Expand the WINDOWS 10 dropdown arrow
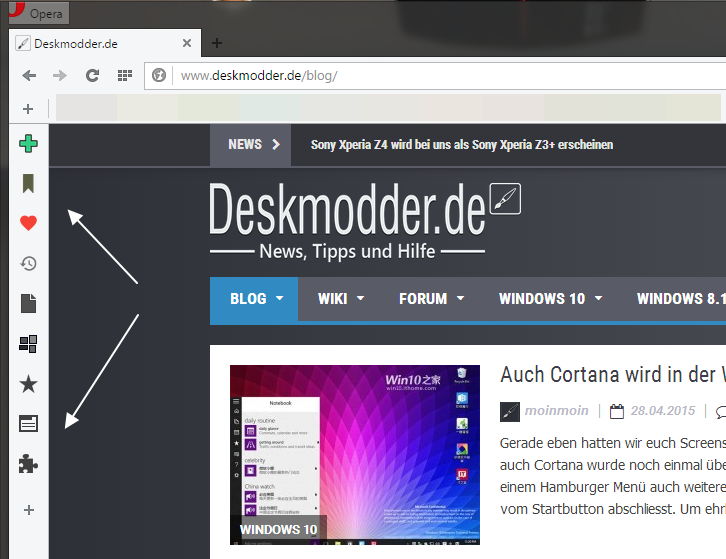 [599, 298]
